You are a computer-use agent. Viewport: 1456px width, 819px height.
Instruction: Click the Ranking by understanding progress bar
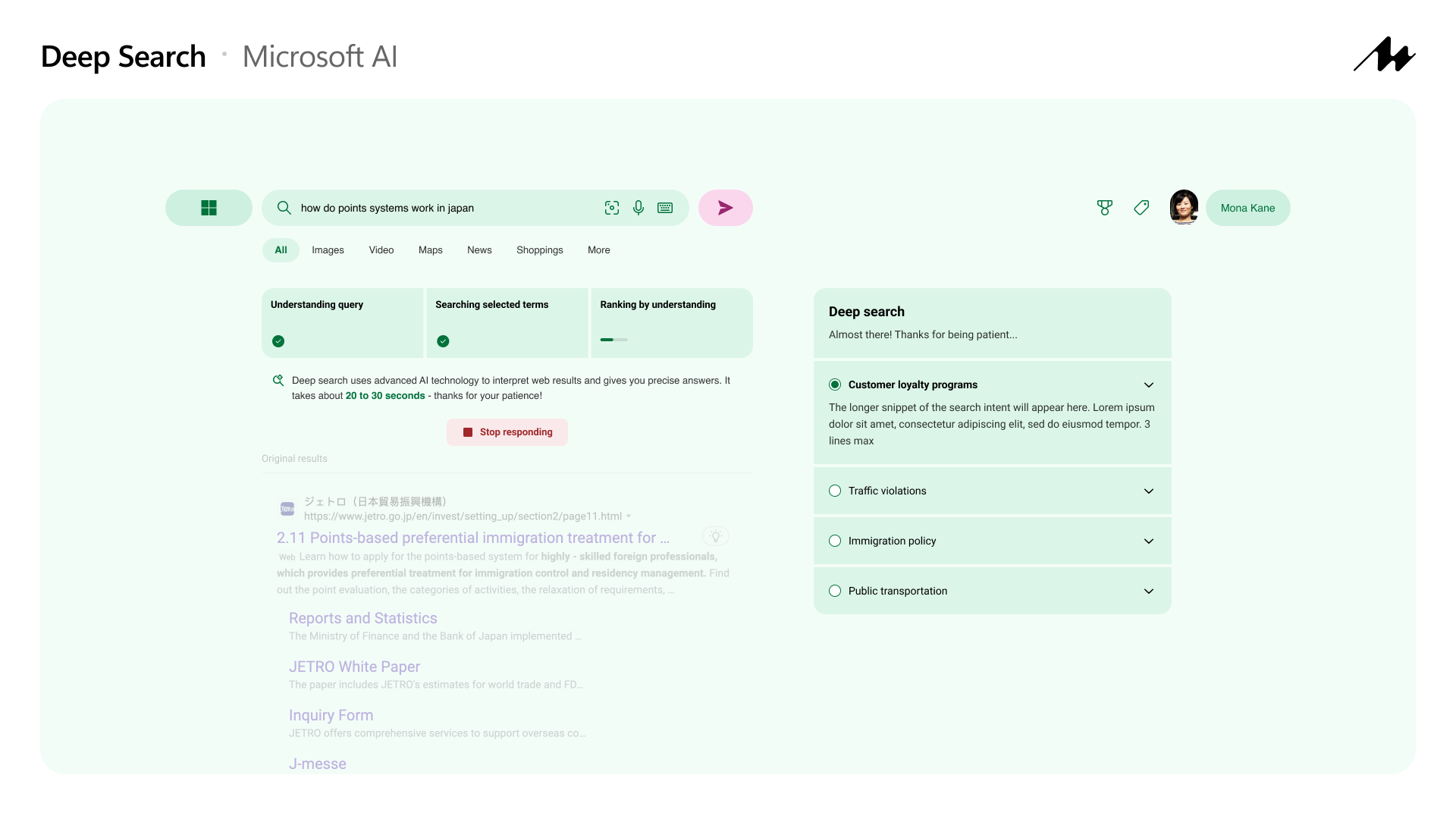[613, 340]
